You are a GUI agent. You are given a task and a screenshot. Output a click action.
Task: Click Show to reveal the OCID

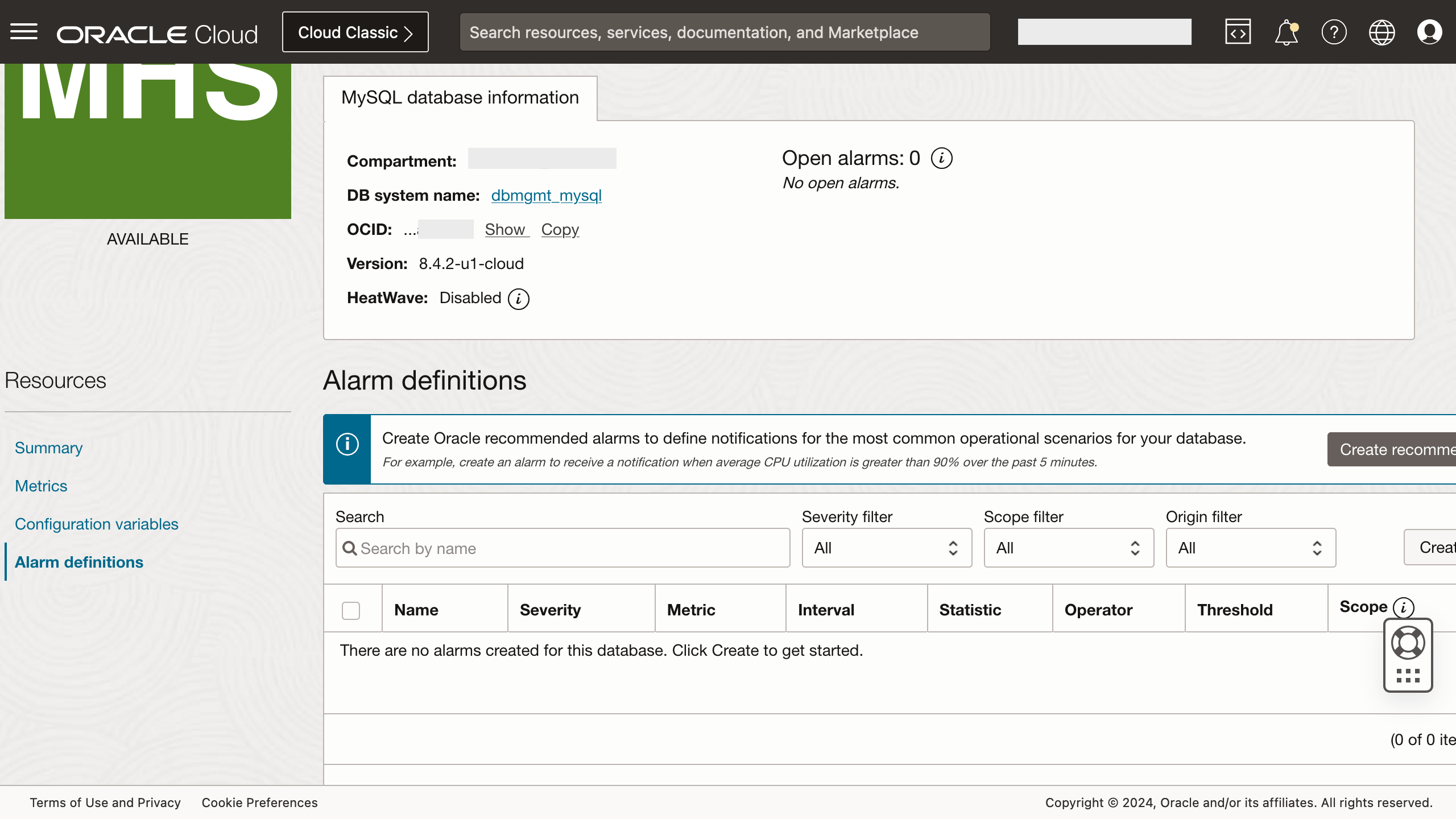[506, 229]
